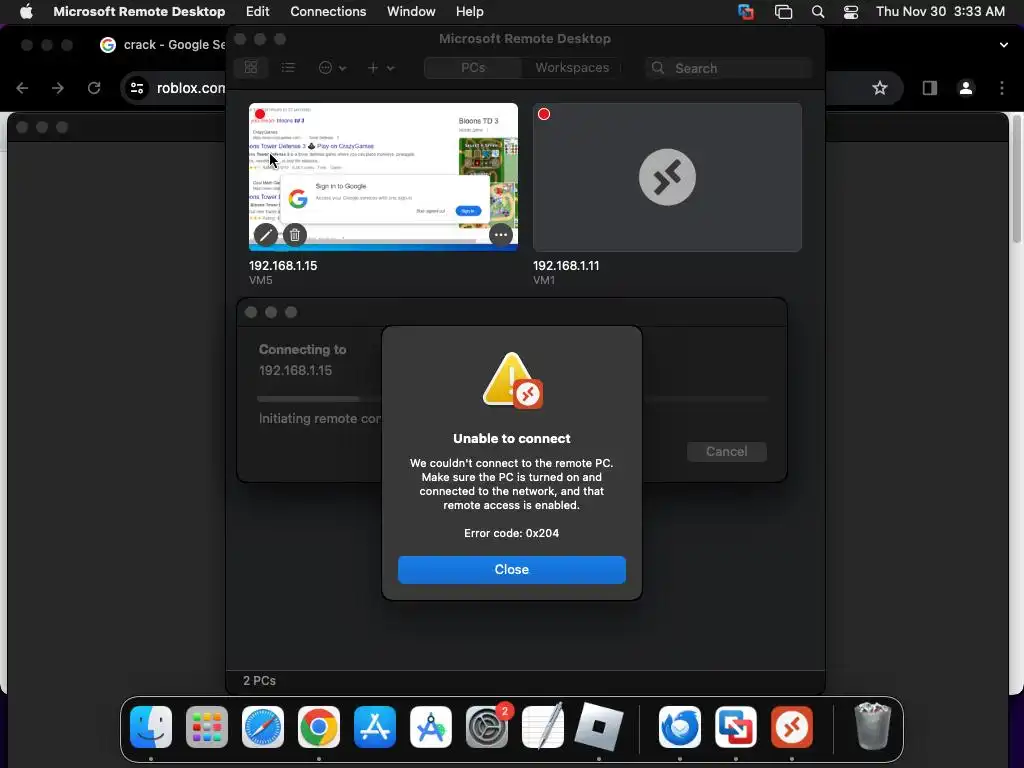
Task: Open Launchpad from the dock
Action: click(207, 727)
